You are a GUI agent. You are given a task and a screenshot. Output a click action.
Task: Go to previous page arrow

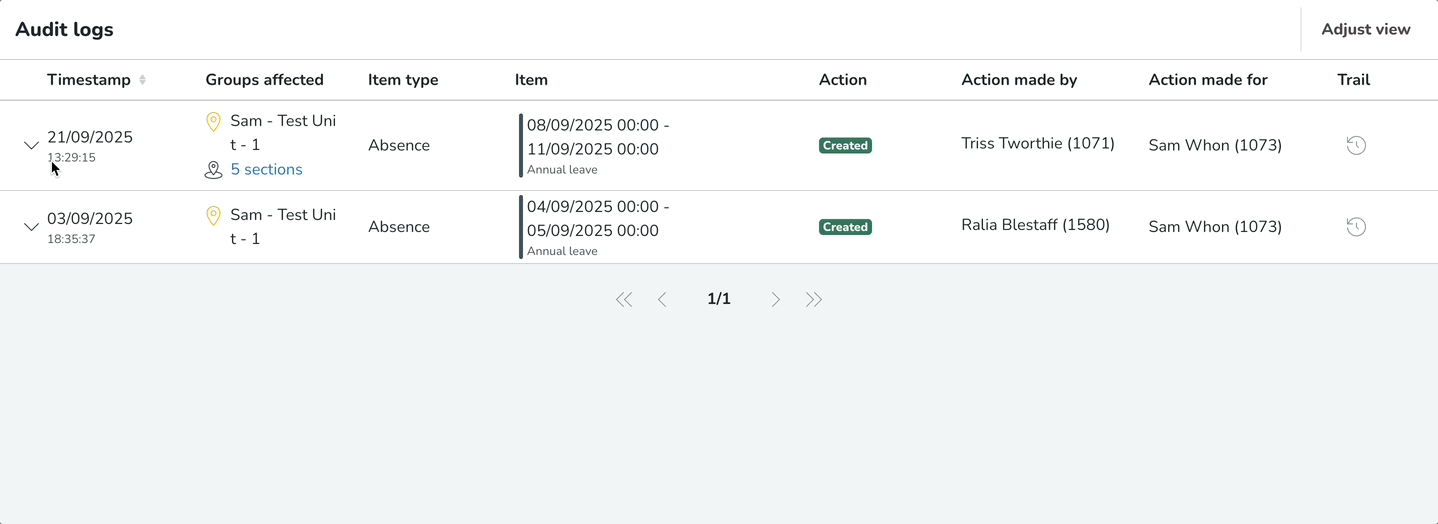pos(662,299)
